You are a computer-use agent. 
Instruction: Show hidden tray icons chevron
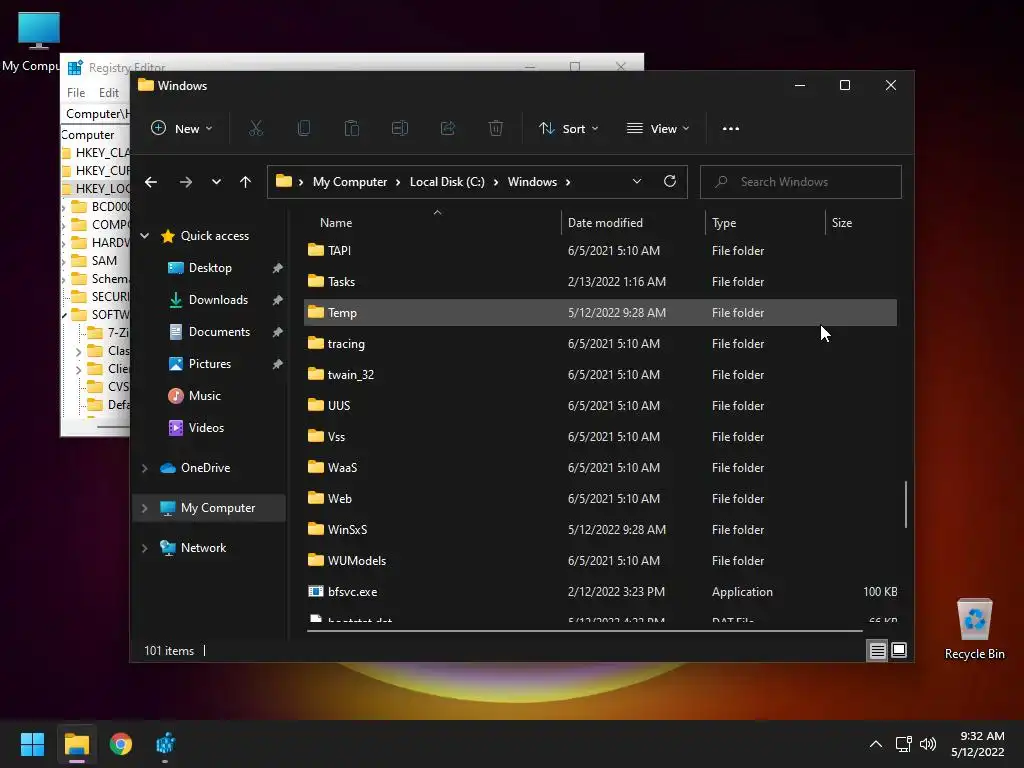click(876, 744)
